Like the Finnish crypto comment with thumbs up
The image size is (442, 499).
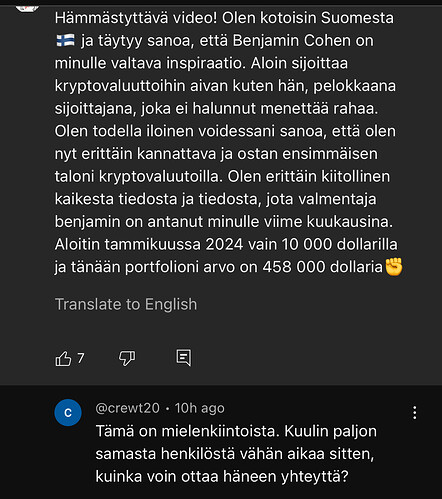63,359
